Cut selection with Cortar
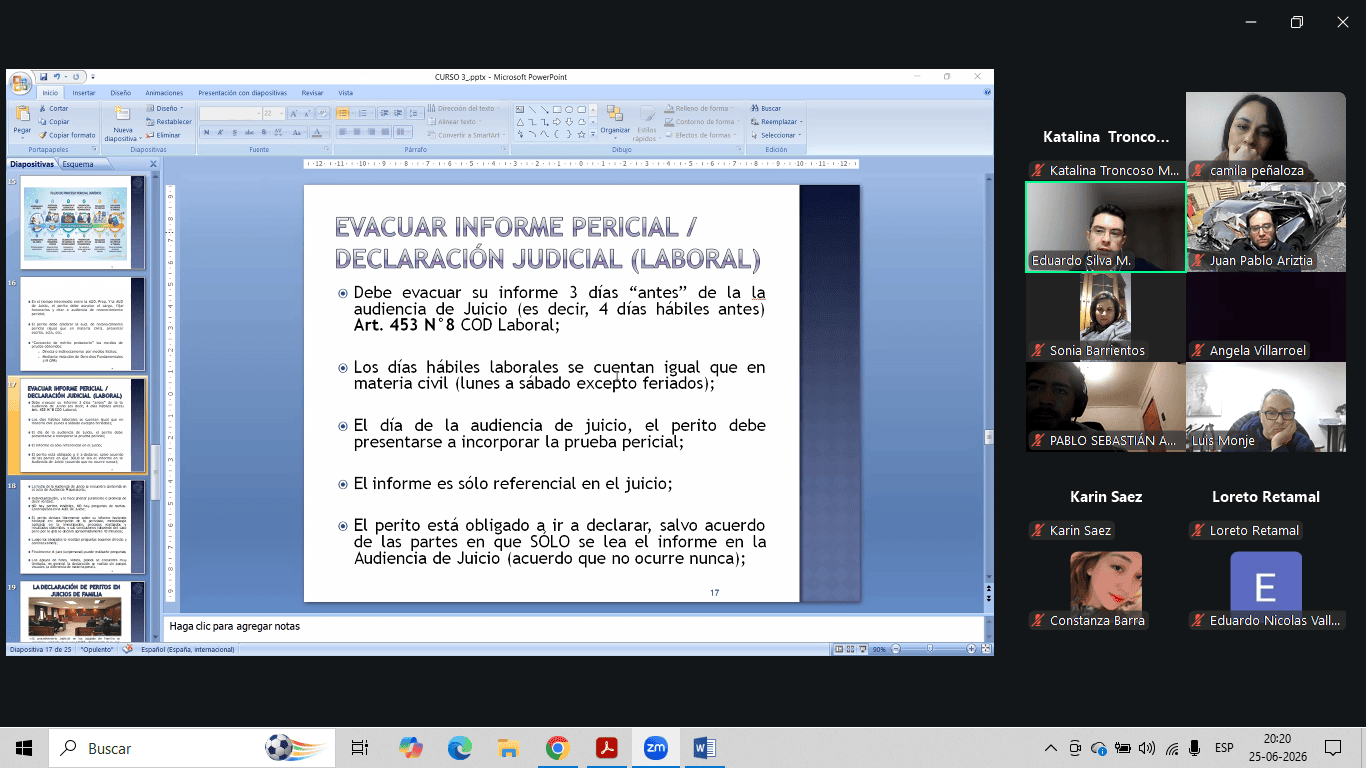 (53, 108)
